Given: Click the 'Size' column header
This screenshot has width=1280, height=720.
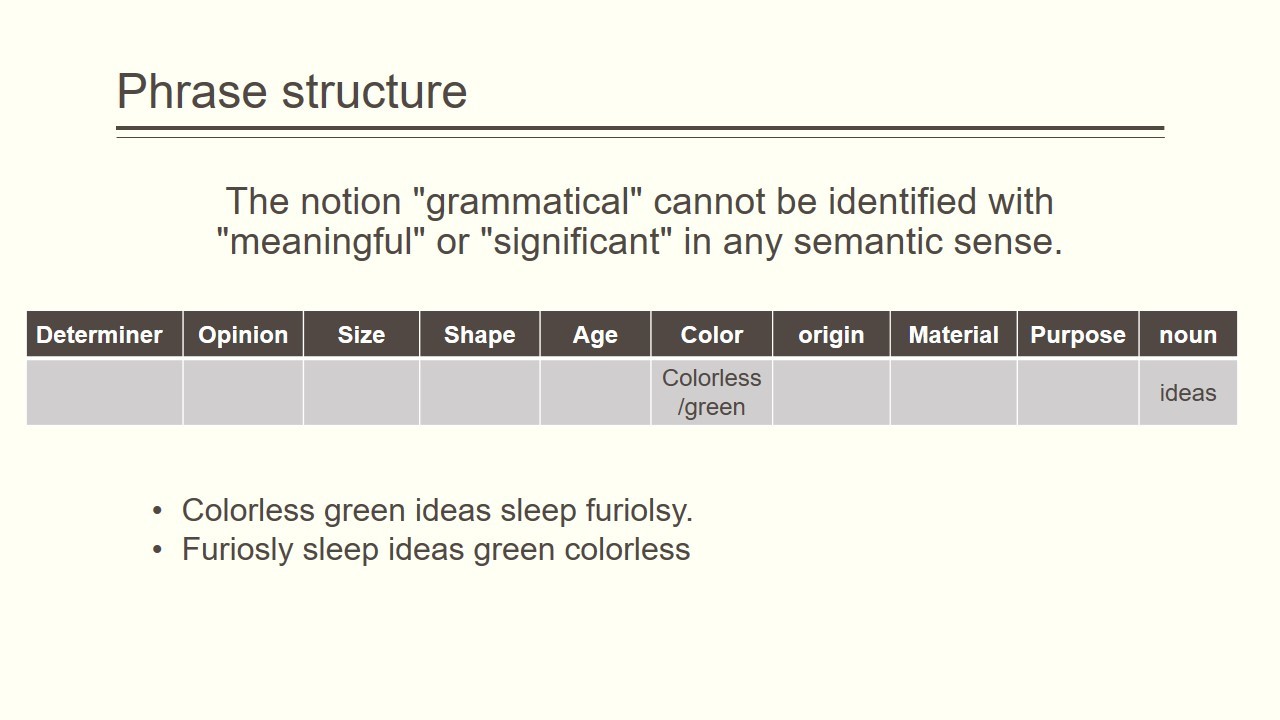Looking at the screenshot, I should pos(361,334).
